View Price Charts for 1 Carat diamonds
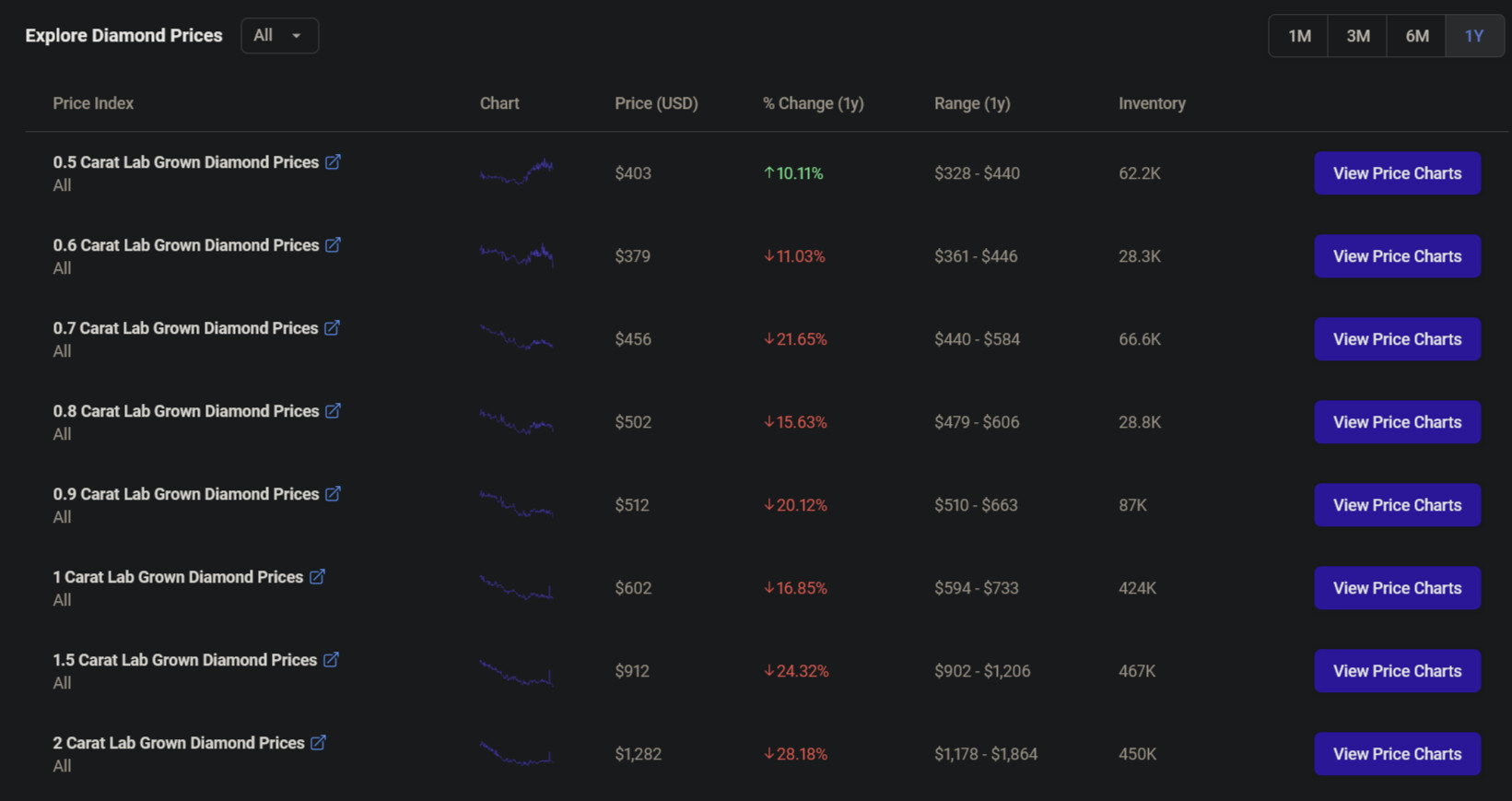This screenshot has height=801, width=1512. 1397,588
